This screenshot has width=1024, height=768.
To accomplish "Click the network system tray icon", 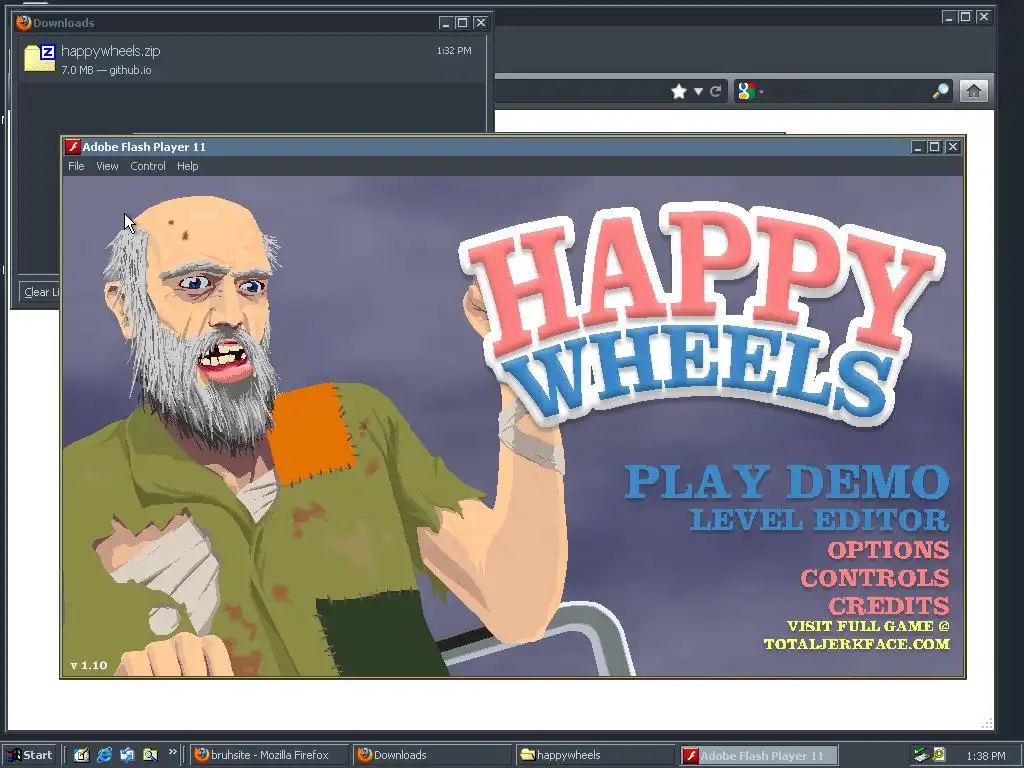I will pos(921,755).
